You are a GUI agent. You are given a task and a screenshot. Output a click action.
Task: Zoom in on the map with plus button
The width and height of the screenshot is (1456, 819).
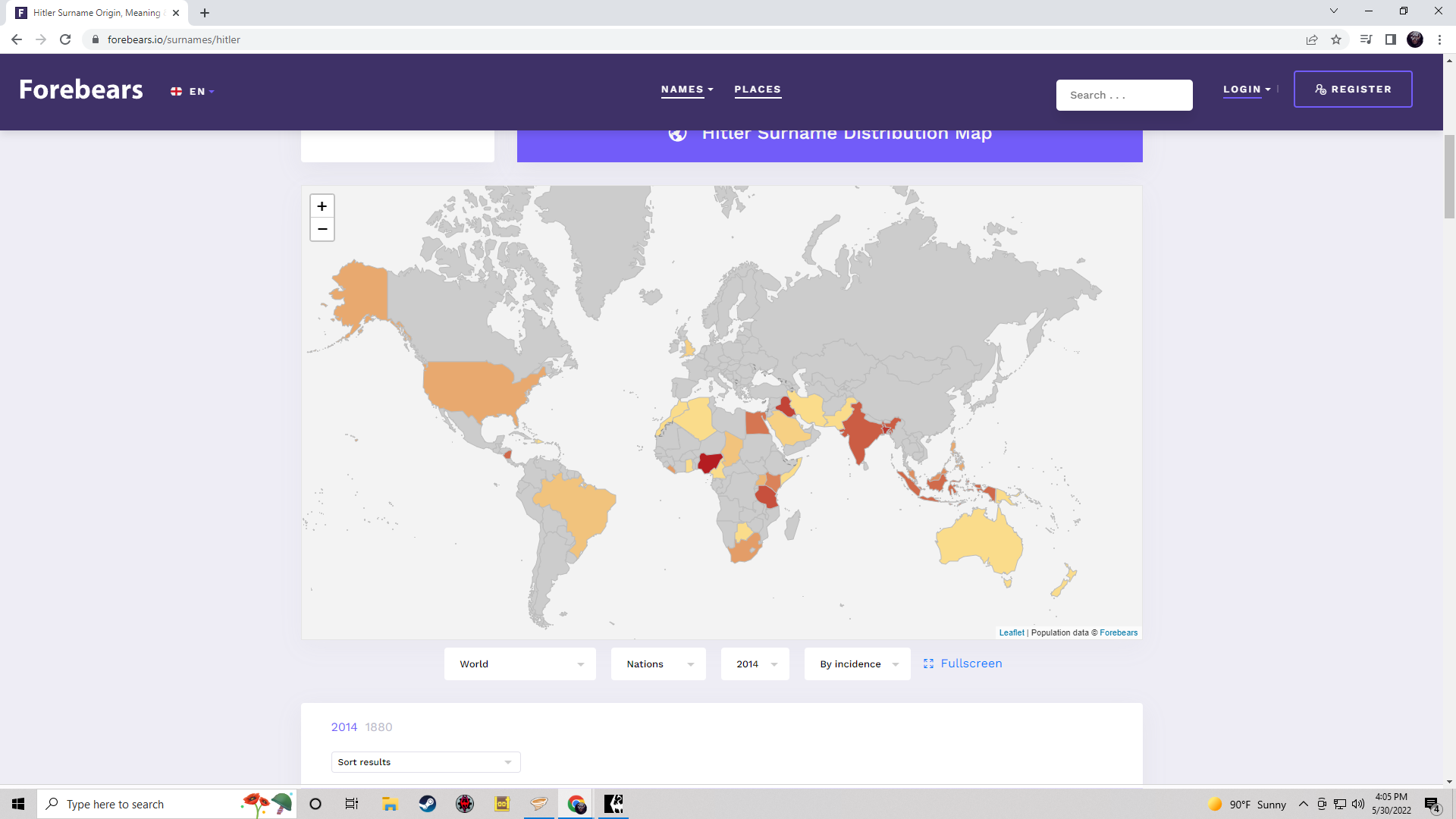tap(322, 206)
